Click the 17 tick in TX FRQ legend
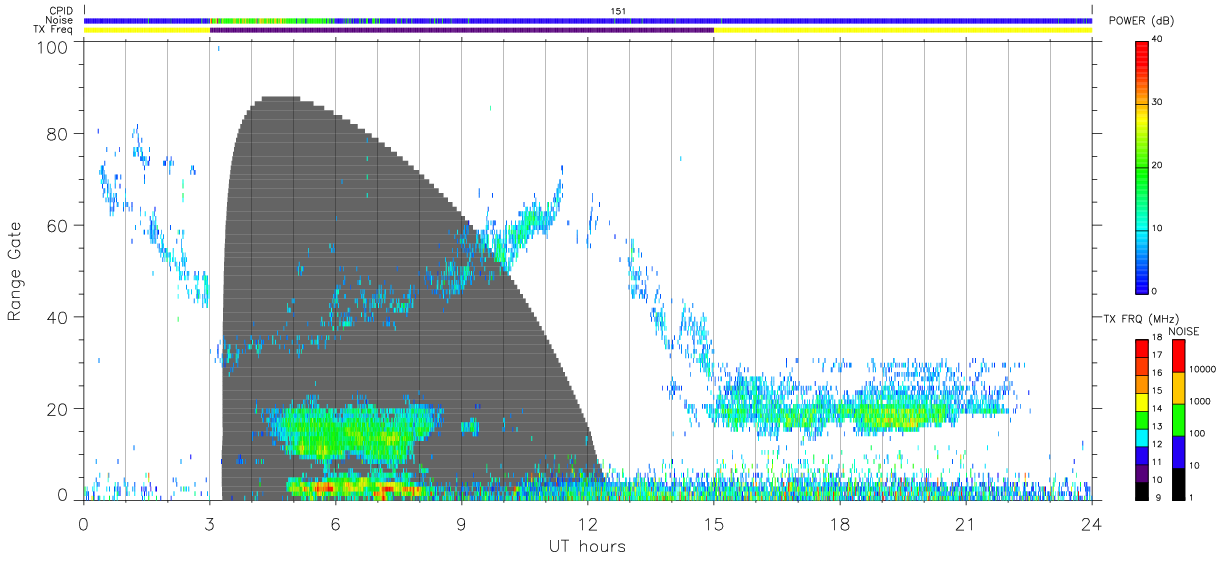Image resolution: width=1228 pixels, height=567 pixels. coord(1156,355)
